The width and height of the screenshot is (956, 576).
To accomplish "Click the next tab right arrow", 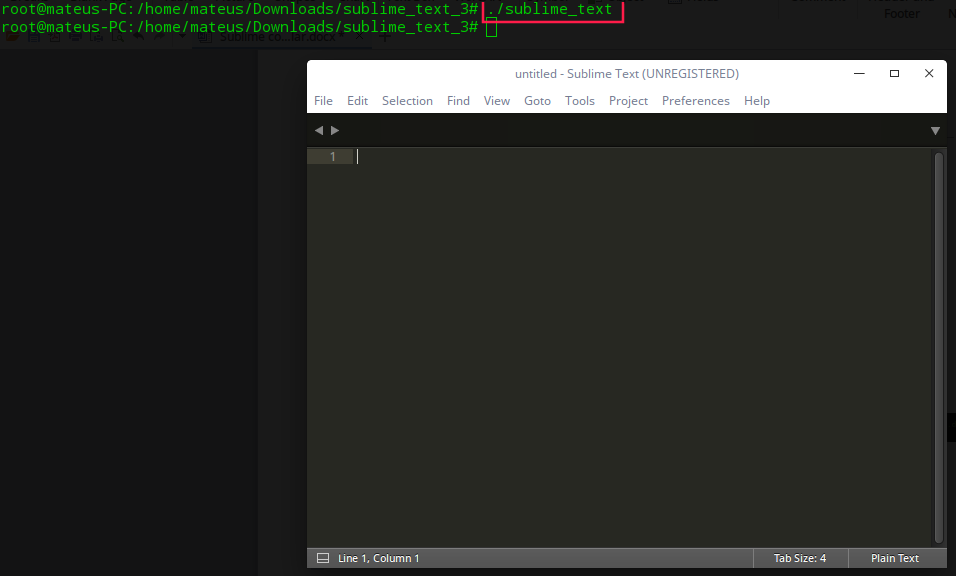I will 335,130.
